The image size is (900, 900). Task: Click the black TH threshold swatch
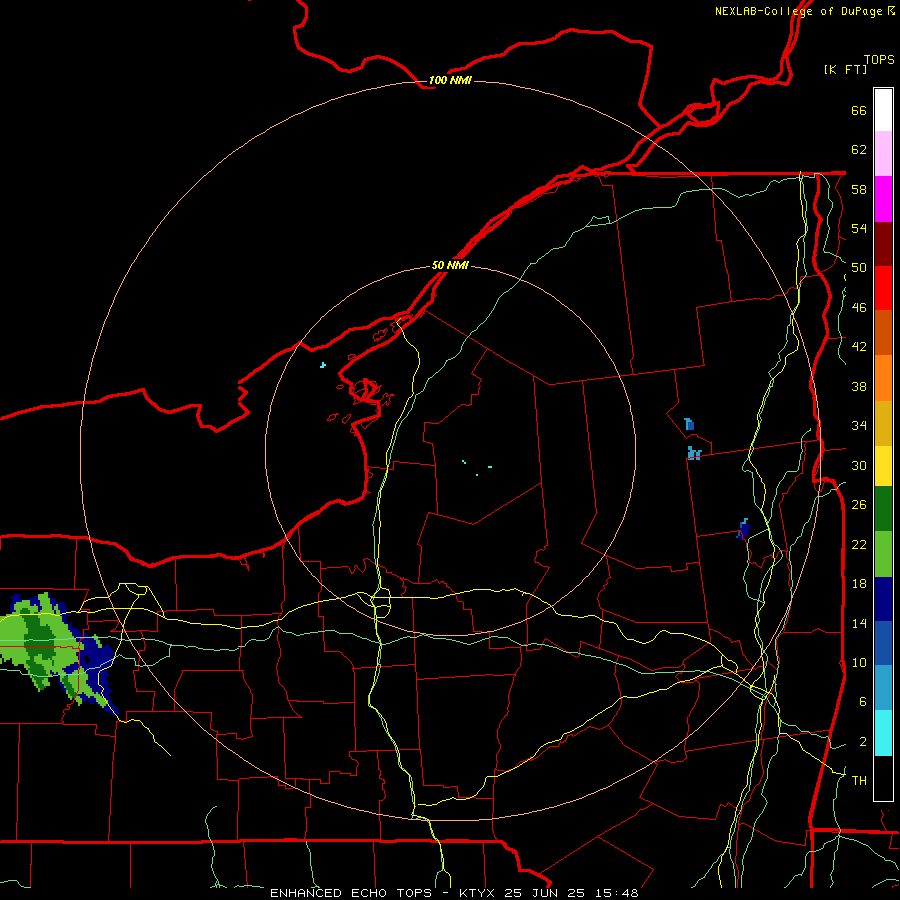(883, 778)
